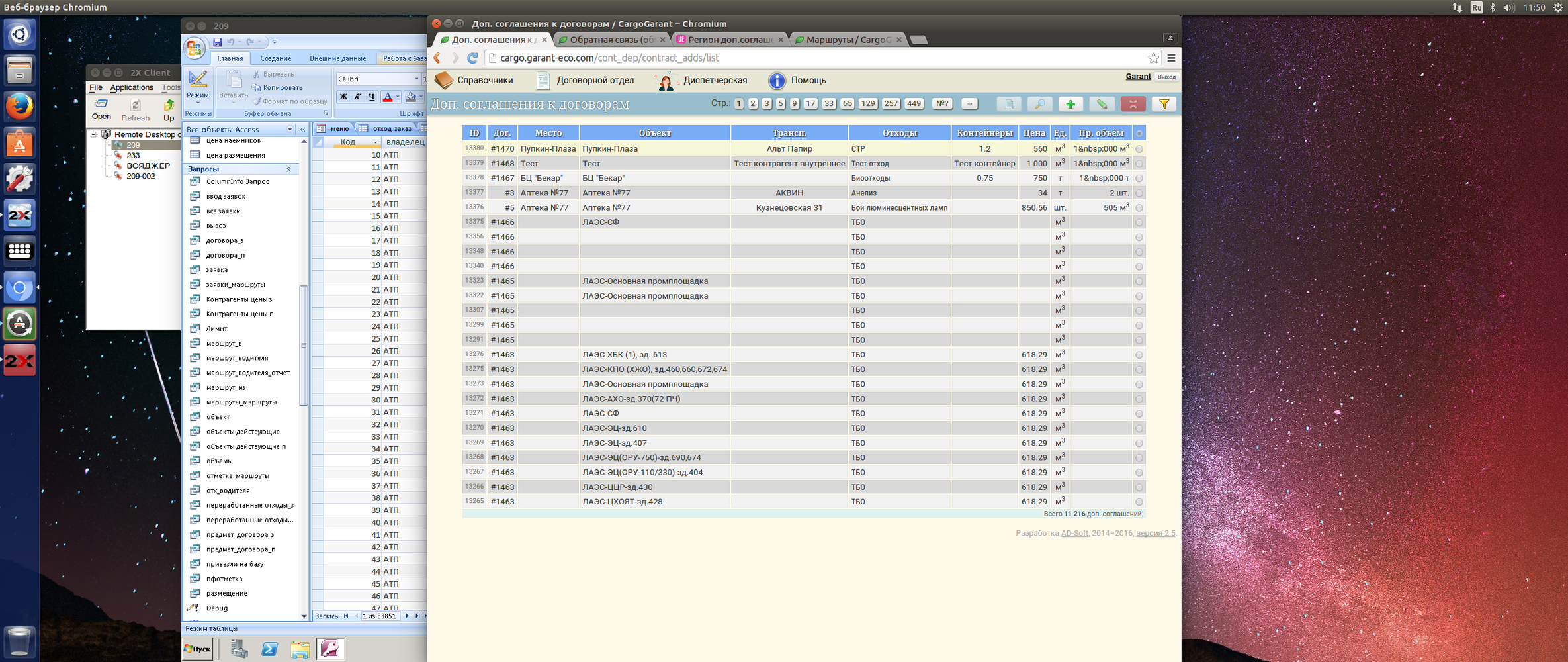Screen dimensions: 1568x662
Task: Open the yellow funnel filter button
Action: 1164,104
